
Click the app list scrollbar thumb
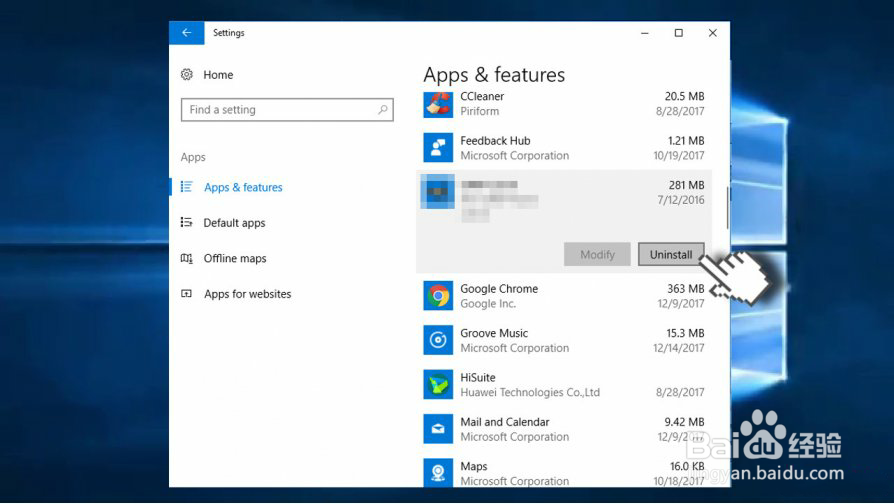[x=728, y=208]
